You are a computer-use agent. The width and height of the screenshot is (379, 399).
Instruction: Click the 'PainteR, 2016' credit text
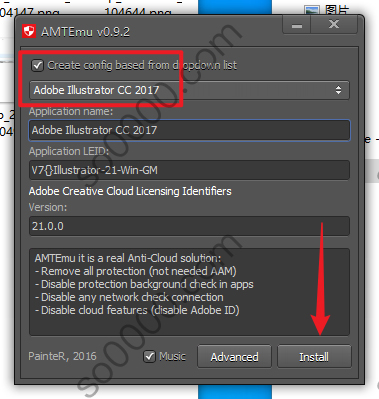[62, 356]
